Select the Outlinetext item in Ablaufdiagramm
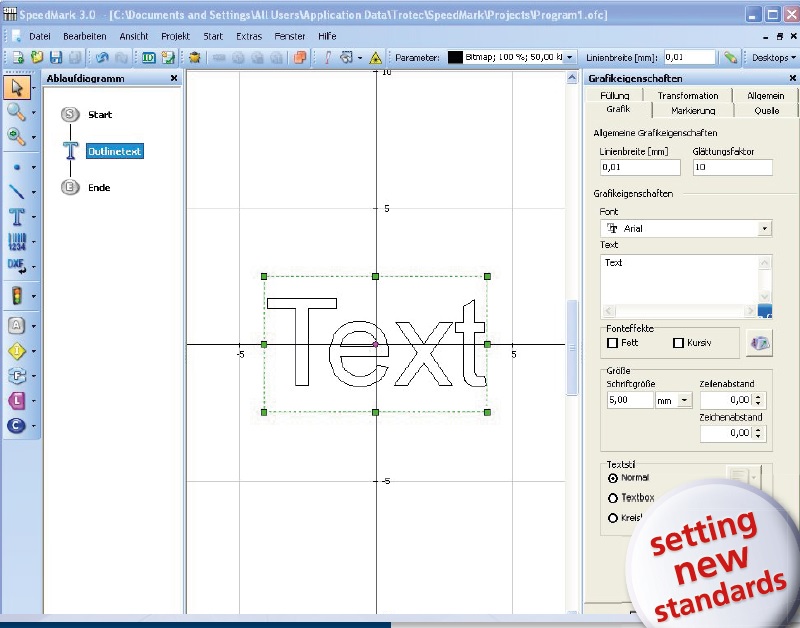 (114, 151)
